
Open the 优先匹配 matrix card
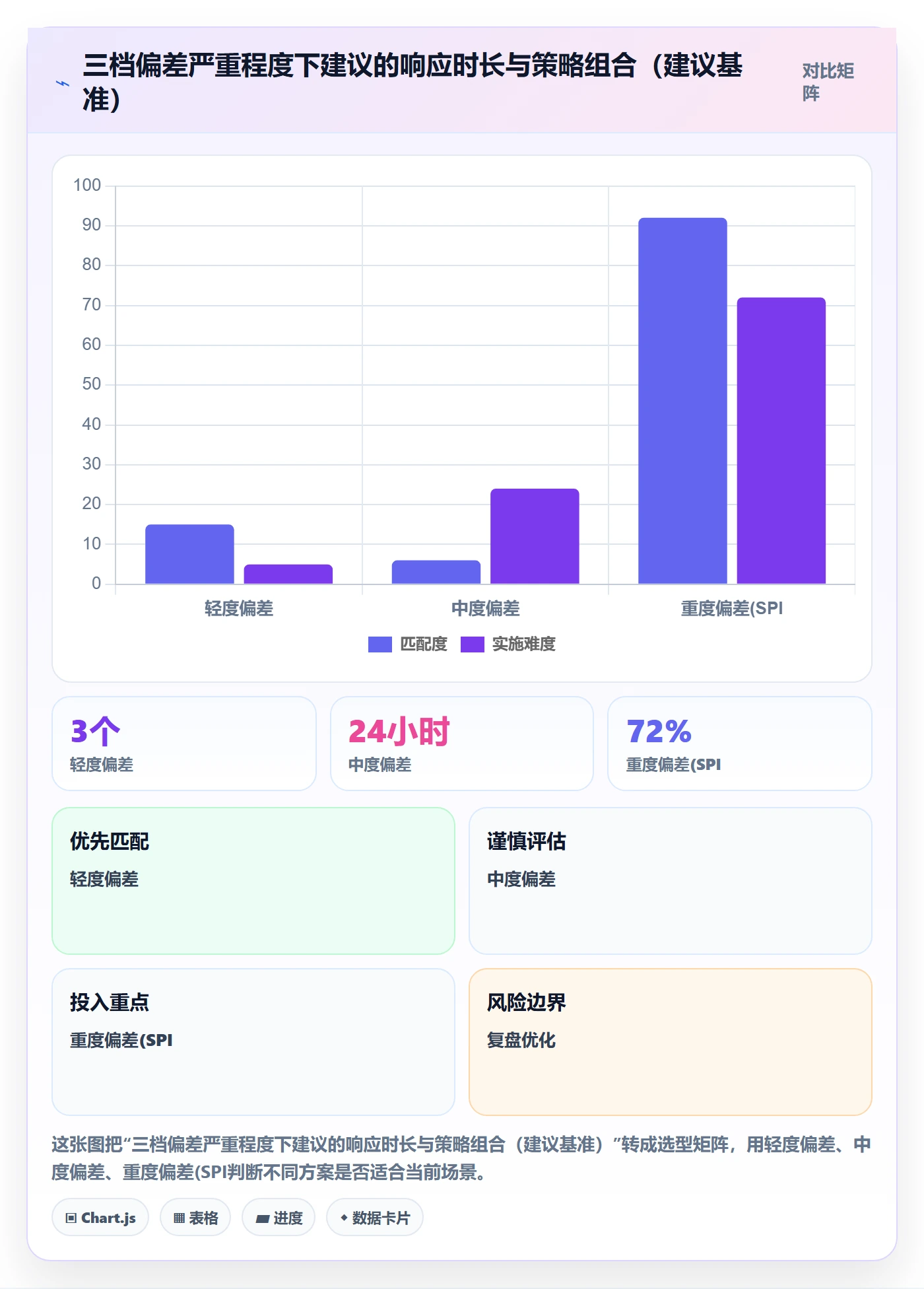pyautogui.click(x=253, y=881)
